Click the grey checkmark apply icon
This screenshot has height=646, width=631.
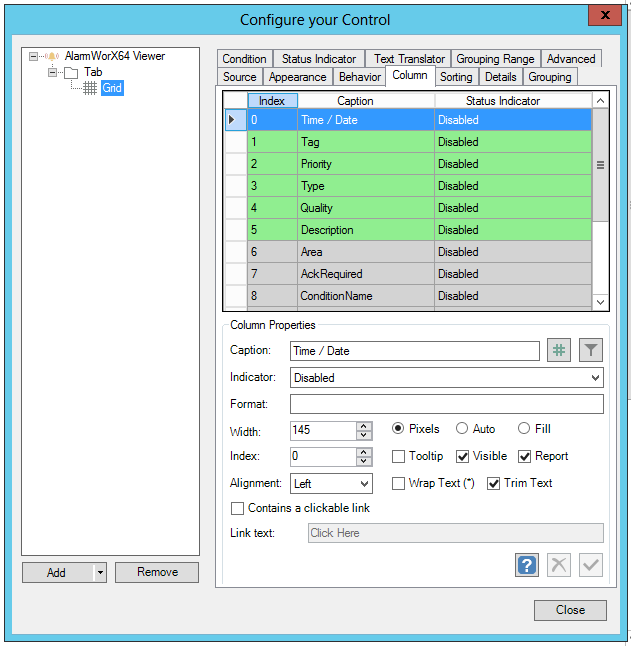591,565
